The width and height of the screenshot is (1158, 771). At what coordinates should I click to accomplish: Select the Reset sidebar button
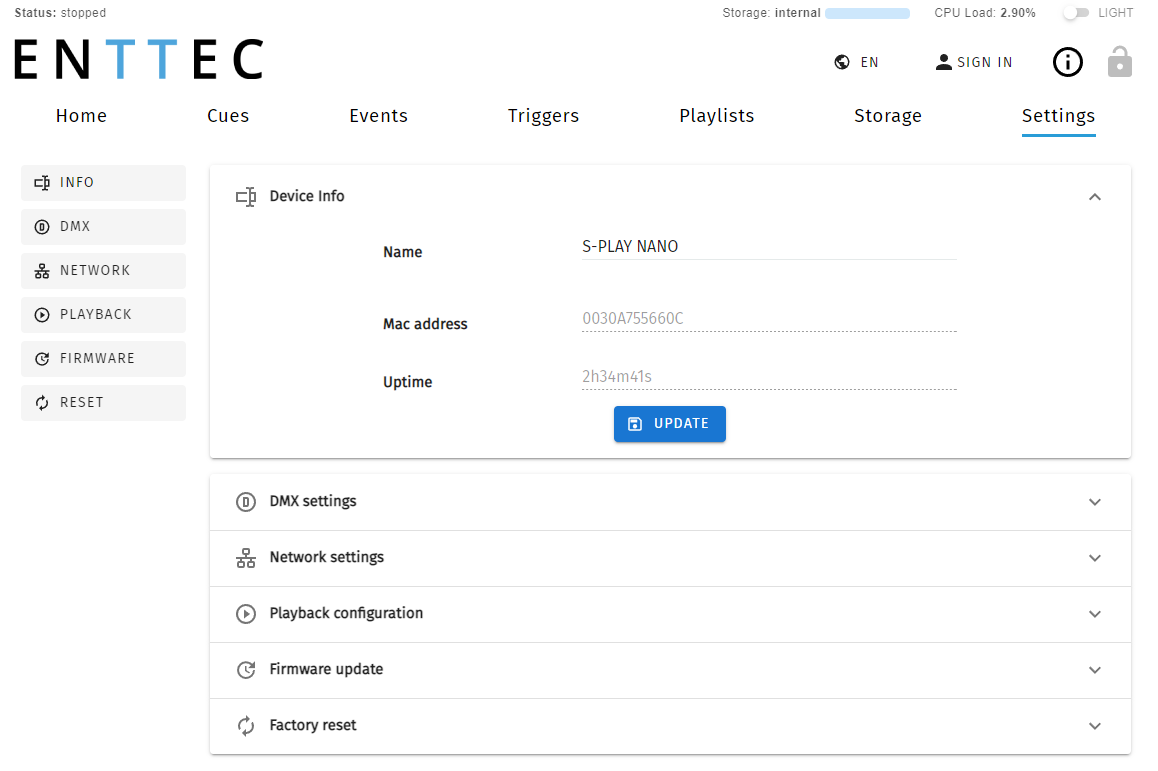103,403
